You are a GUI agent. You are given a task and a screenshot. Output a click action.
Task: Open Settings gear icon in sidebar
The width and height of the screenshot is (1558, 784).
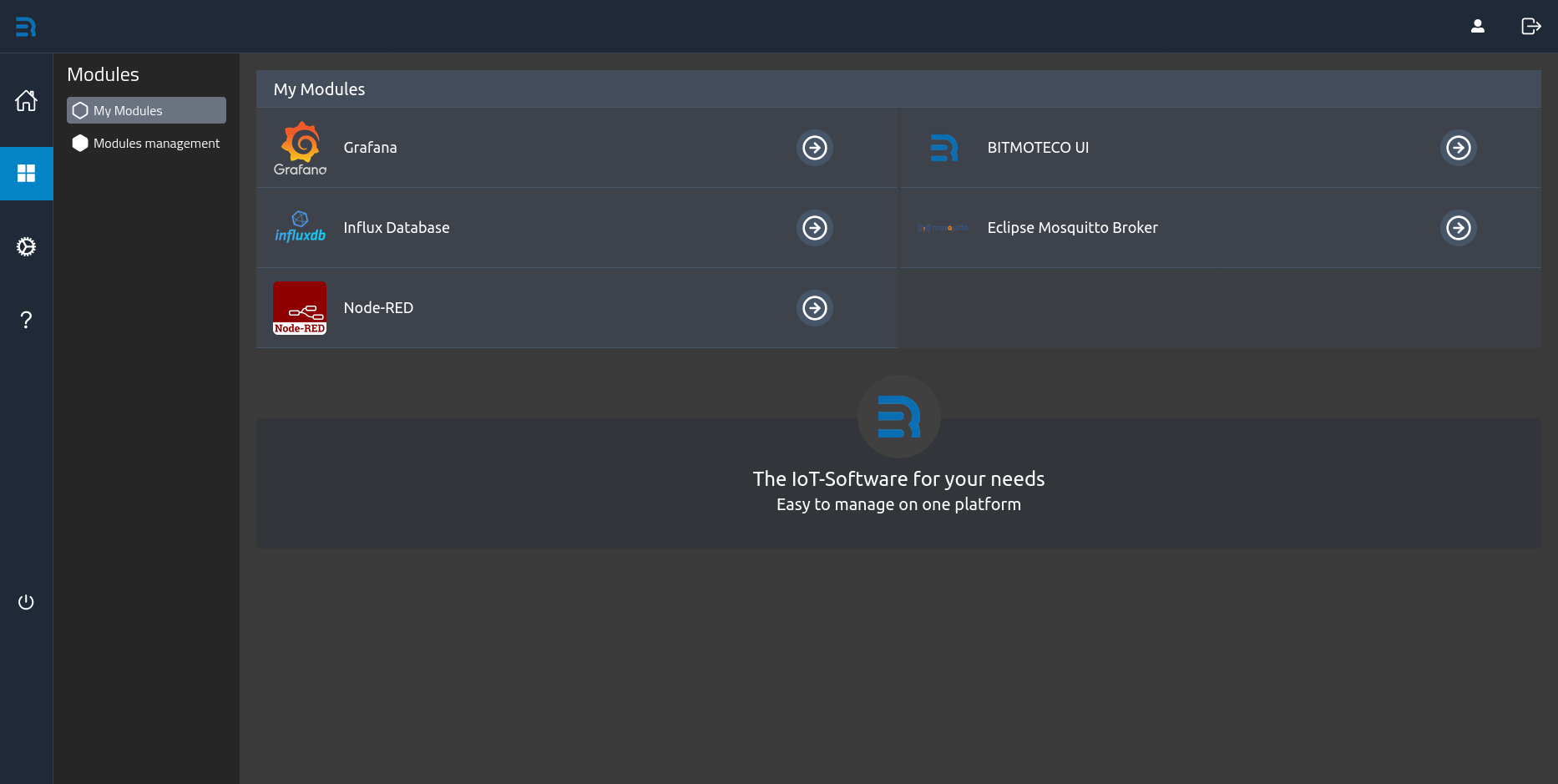(x=27, y=246)
